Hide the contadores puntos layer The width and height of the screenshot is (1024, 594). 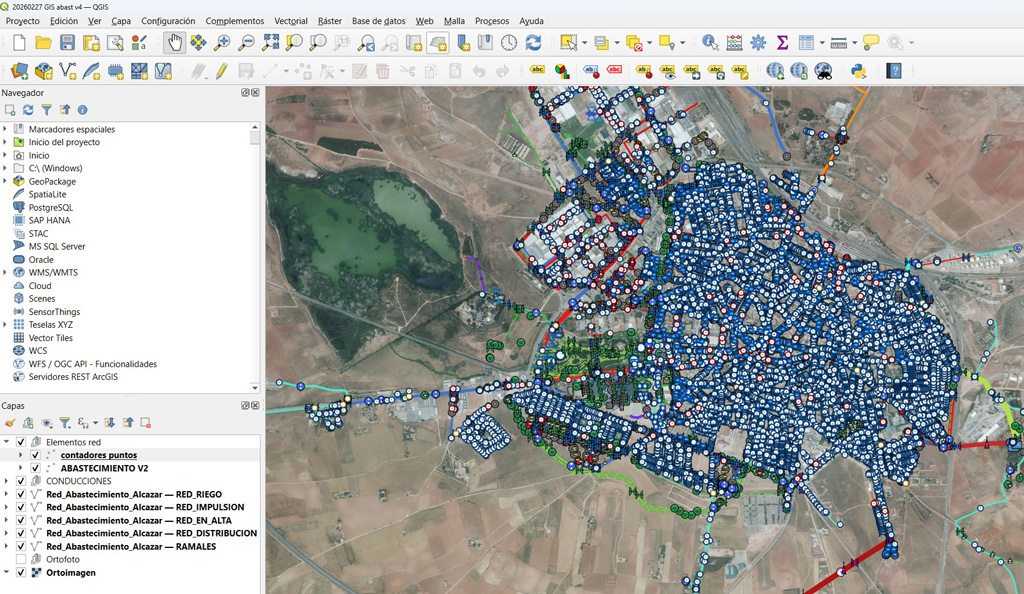pos(35,455)
